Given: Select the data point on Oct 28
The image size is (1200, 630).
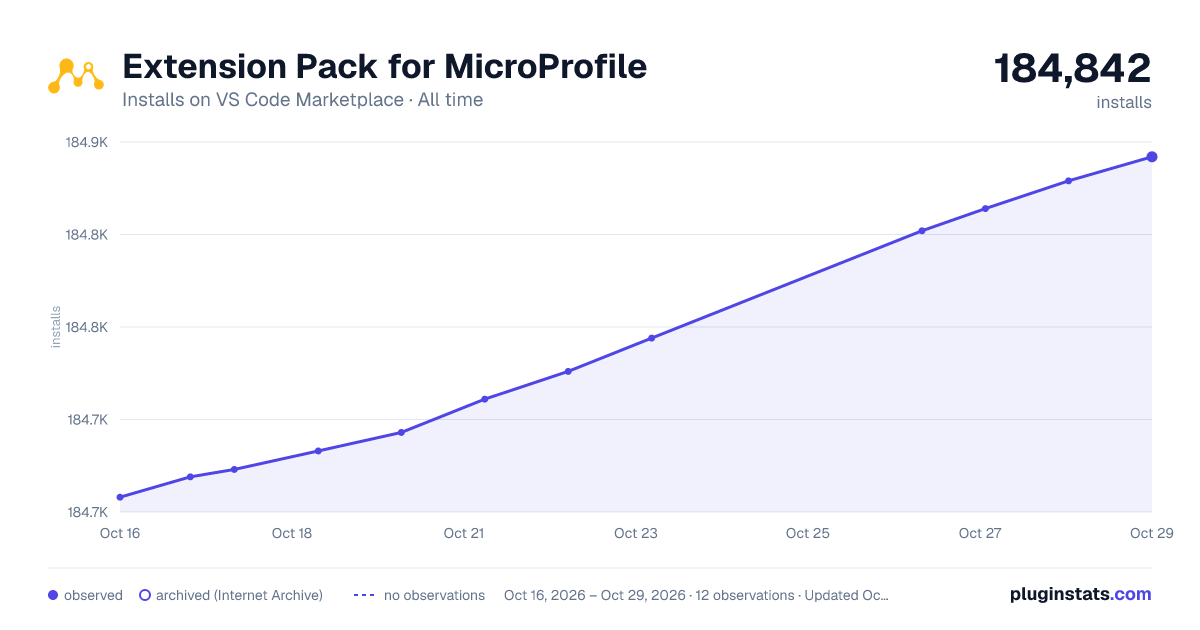Looking at the screenshot, I should click(x=1069, y=181).
